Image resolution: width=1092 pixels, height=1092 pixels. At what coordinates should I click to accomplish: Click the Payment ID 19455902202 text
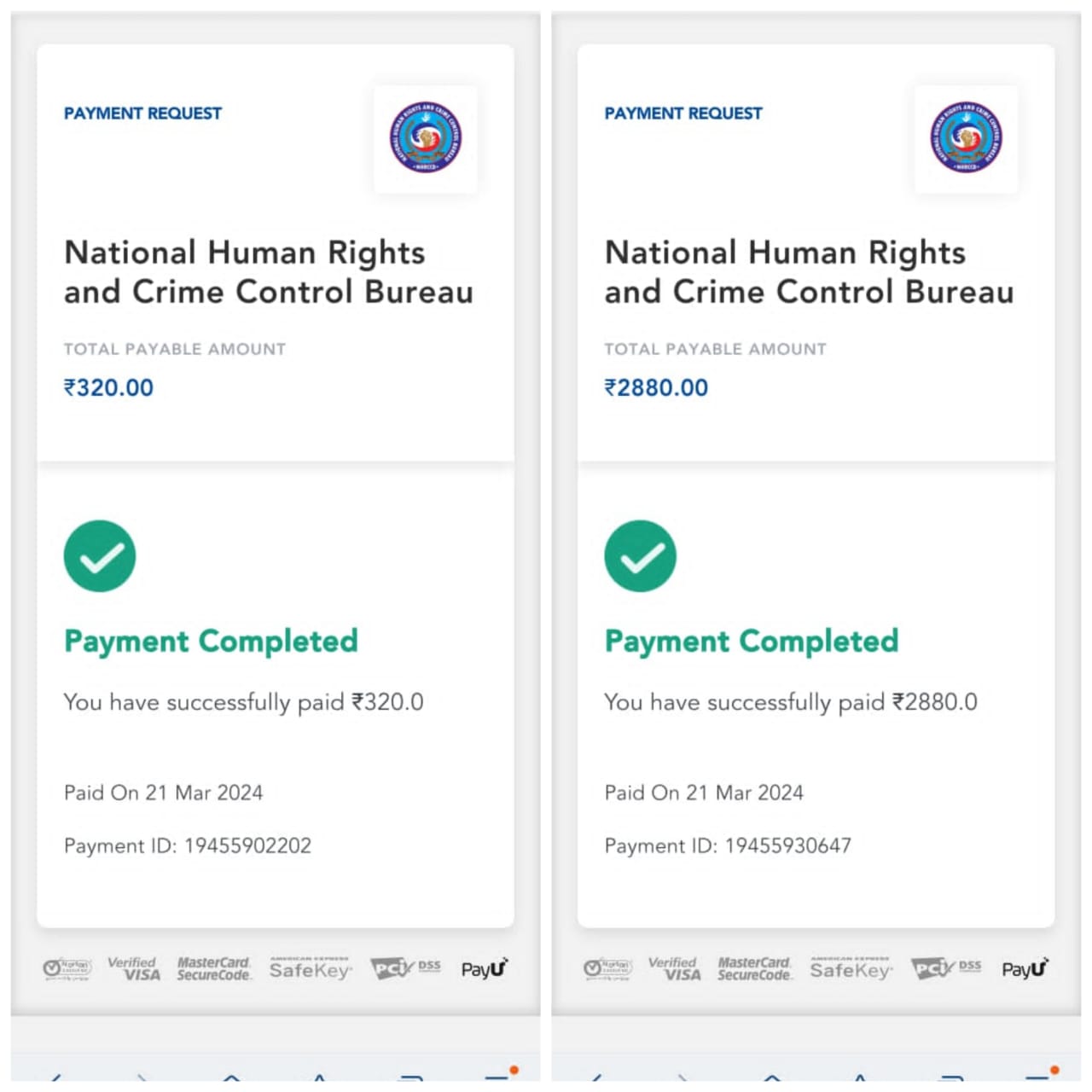point(188,845)
